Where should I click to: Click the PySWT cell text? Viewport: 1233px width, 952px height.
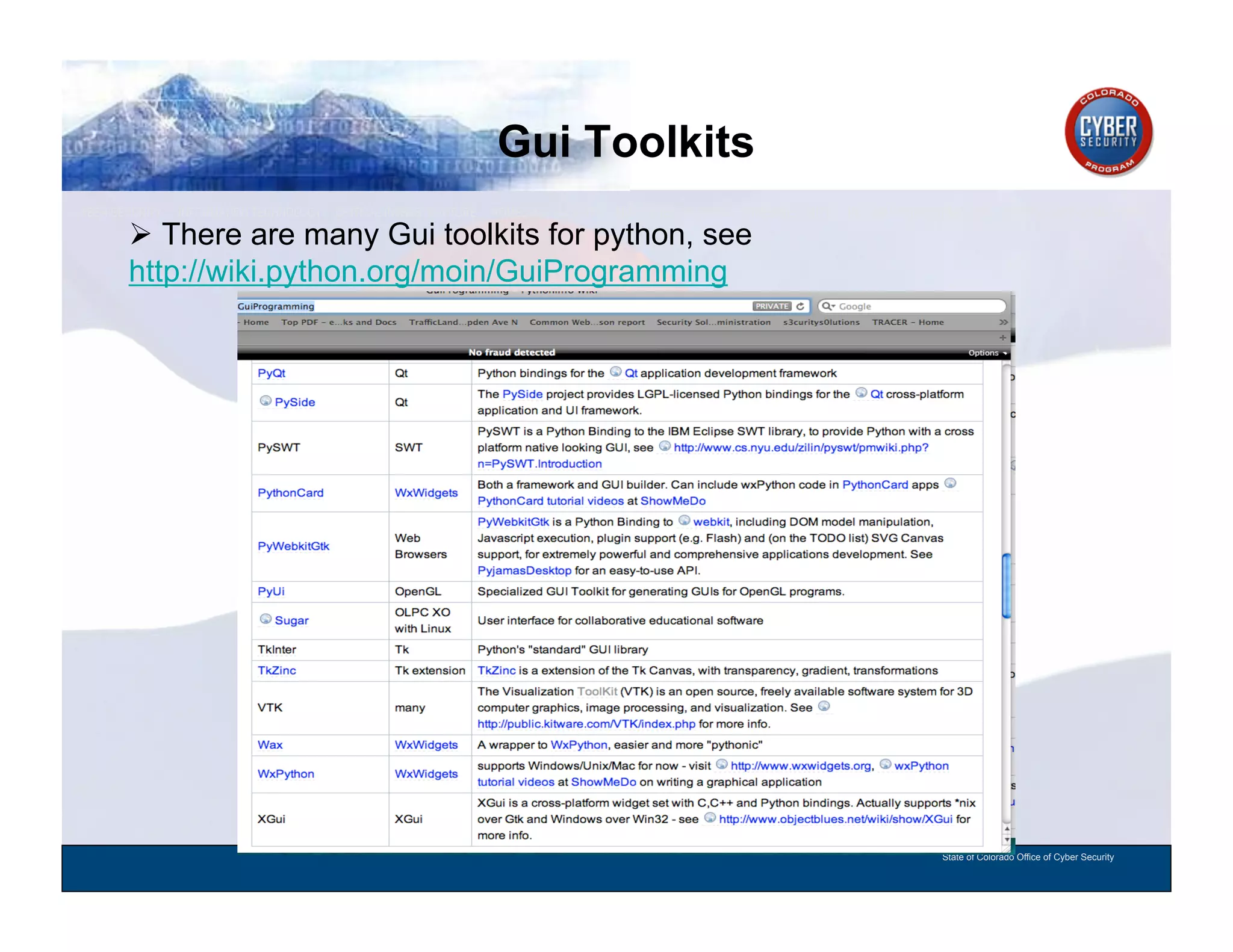point(279,448)
